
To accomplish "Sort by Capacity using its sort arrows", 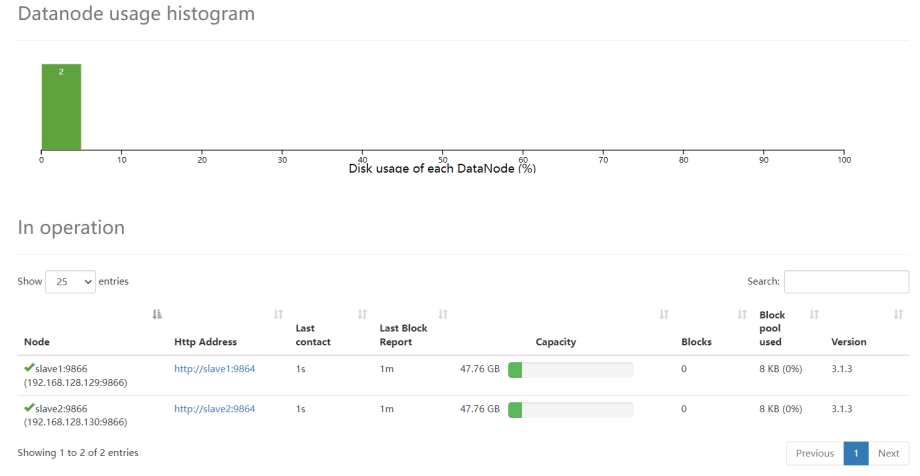I will 663,315.
